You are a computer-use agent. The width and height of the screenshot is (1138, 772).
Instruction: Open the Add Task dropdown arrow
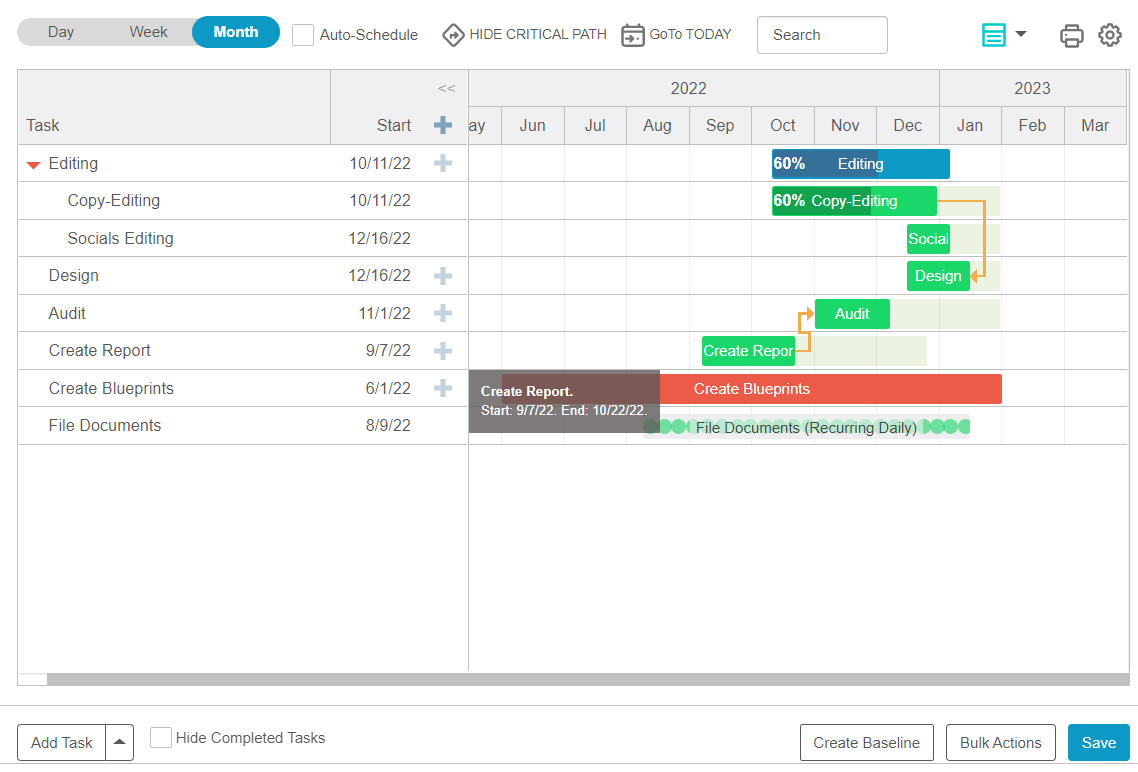119,742
